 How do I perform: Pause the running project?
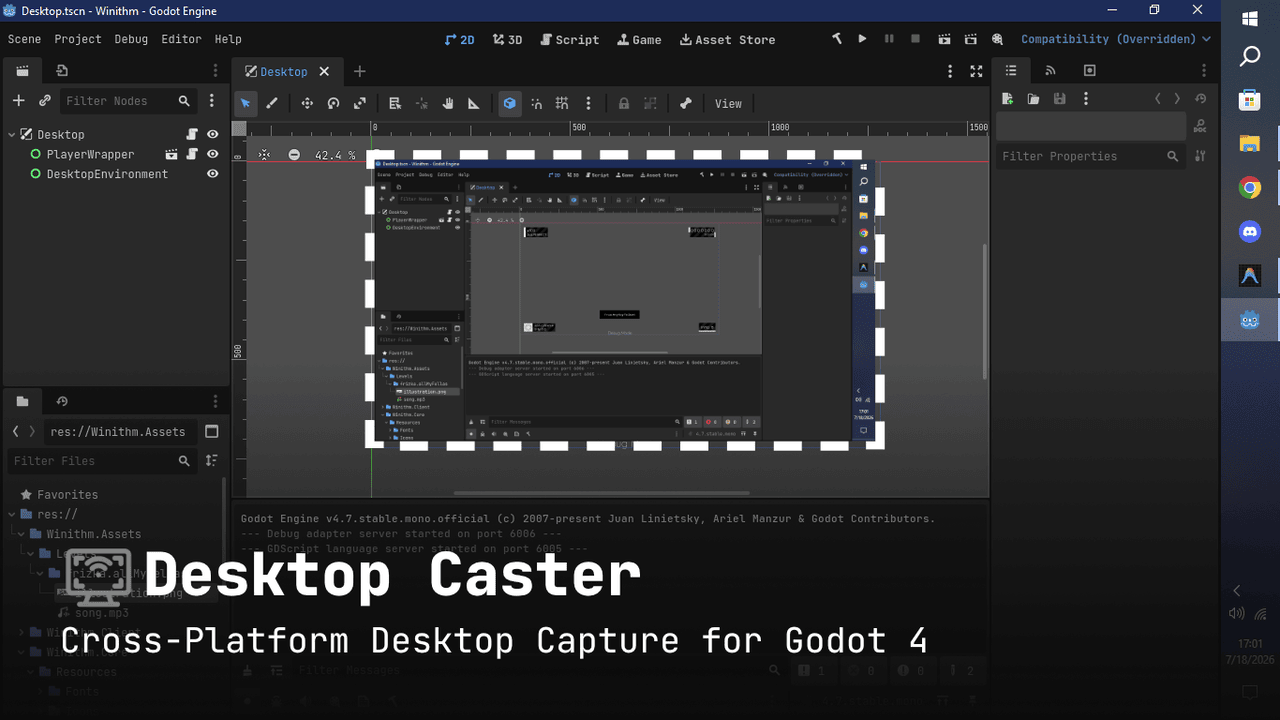889,39
